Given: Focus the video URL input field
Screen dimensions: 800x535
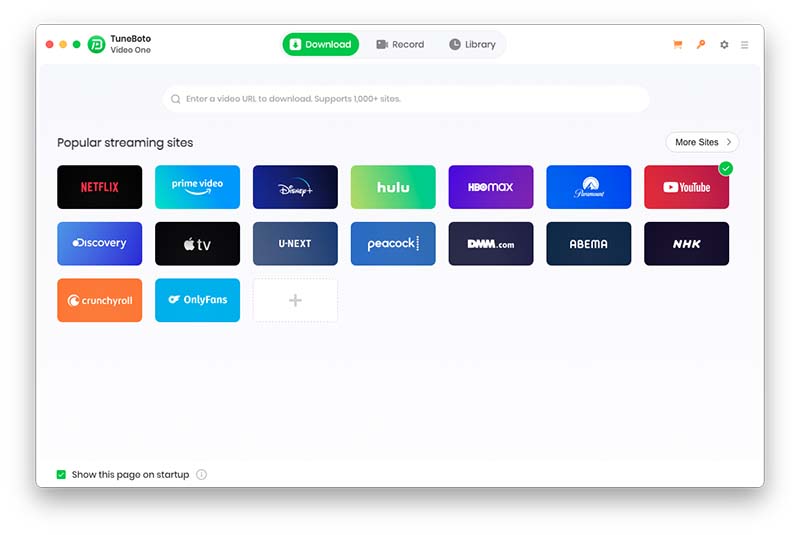Looking at the screenshot, I should pos(406,99).
